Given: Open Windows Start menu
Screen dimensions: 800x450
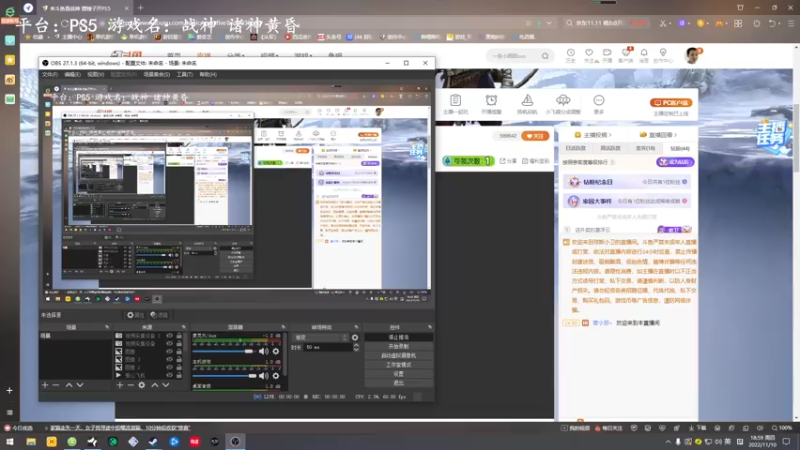Looking at the screenshot, I should click(x=10, y=441).
